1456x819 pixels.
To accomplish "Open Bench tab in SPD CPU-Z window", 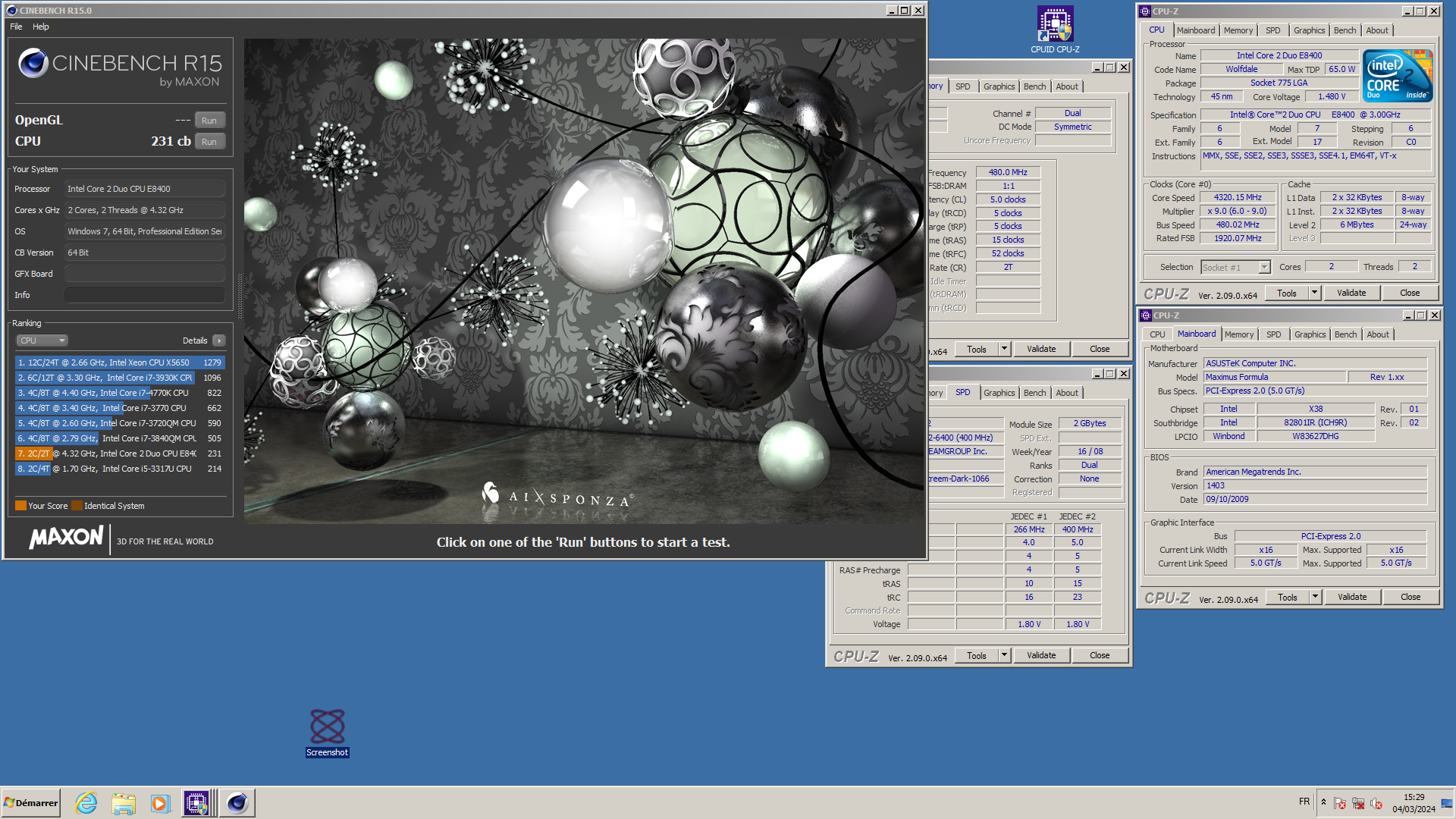I will pyautogui.click(x=1034, y=393).
